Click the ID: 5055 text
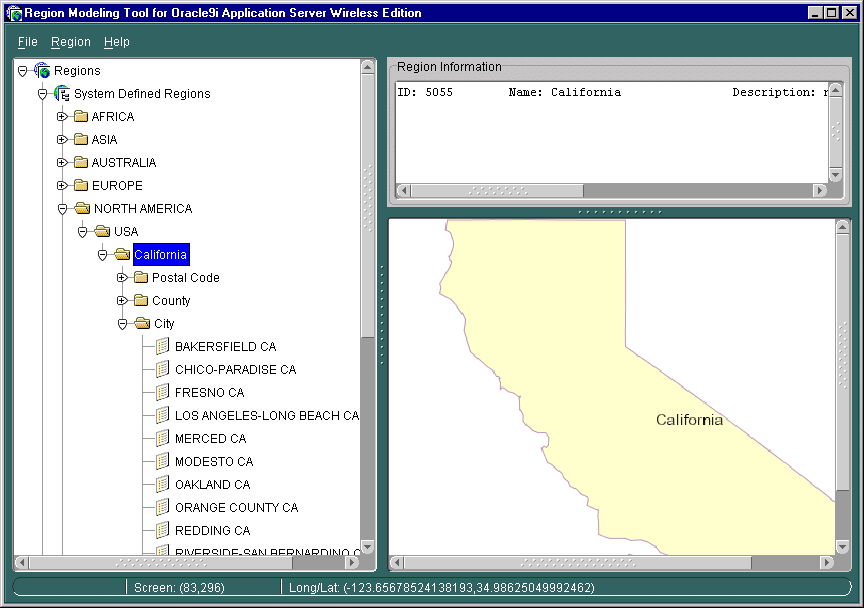The image size is (864, 608). pos(425,92)
